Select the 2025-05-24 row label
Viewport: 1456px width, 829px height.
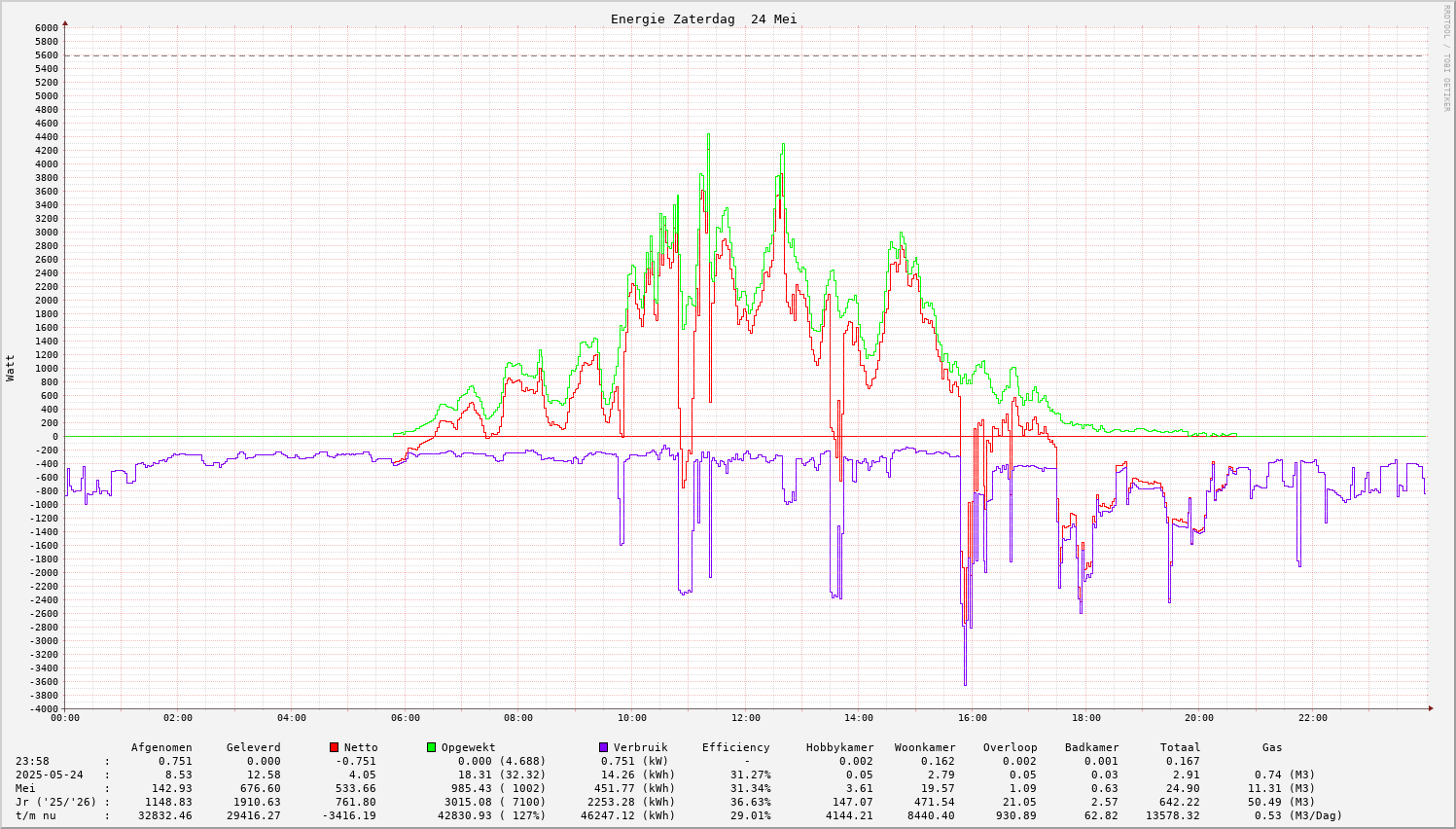click(49, 775)
